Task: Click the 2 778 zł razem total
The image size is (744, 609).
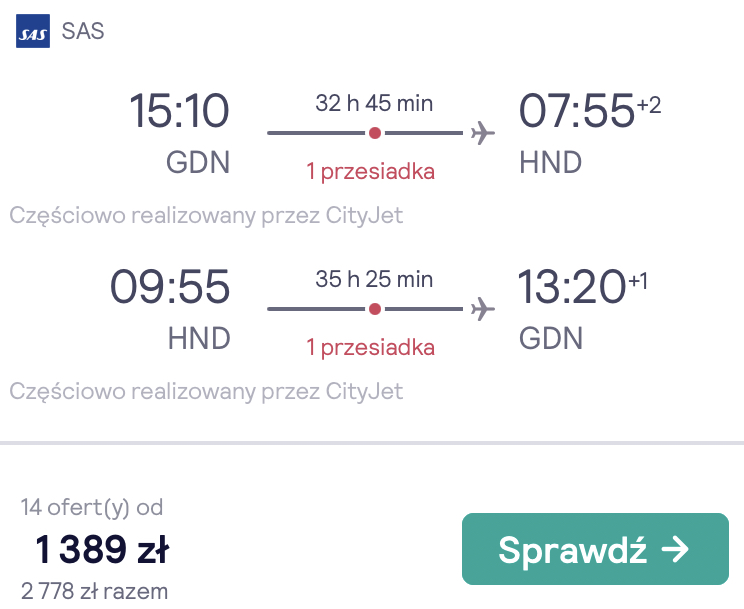Action: [94, 592]
